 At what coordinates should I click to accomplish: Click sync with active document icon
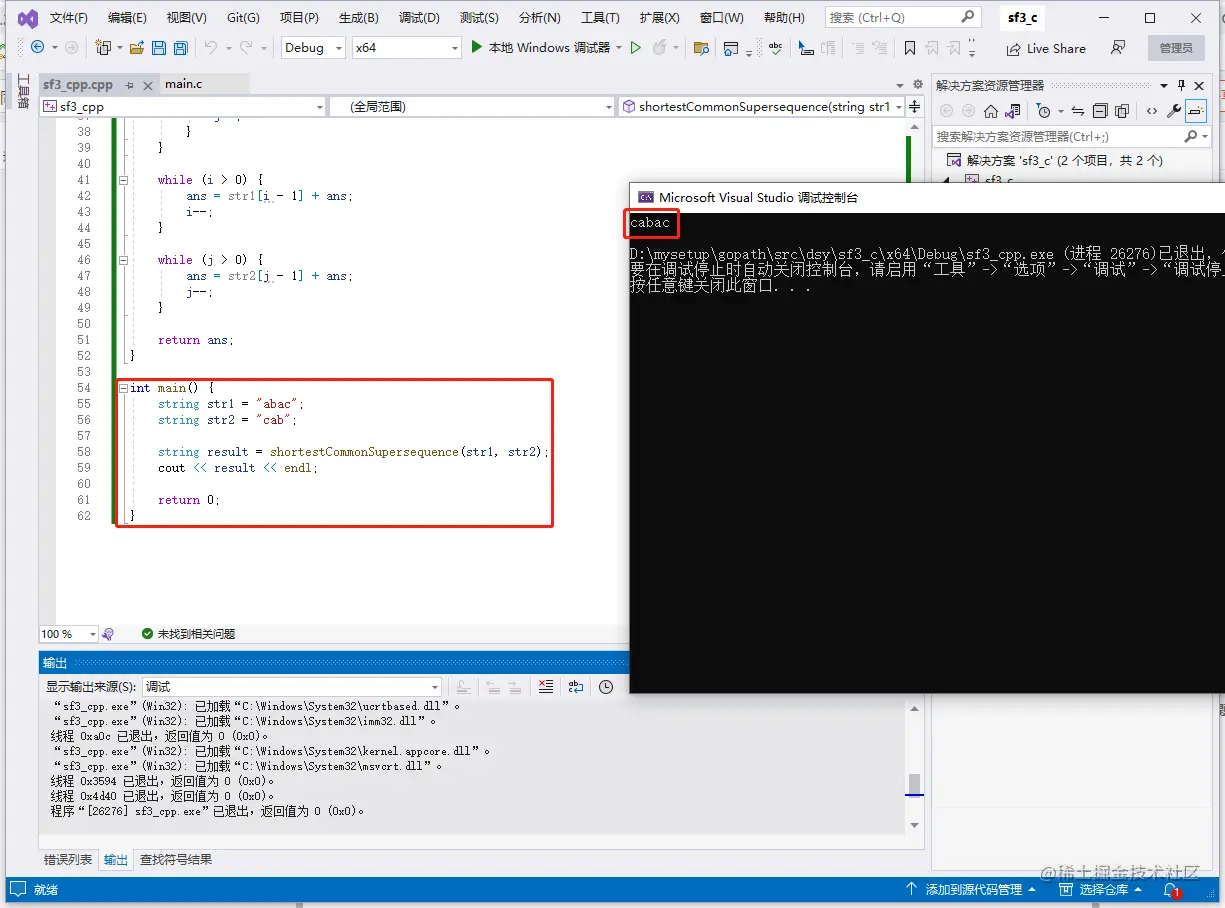click(x=1078, y=111)
